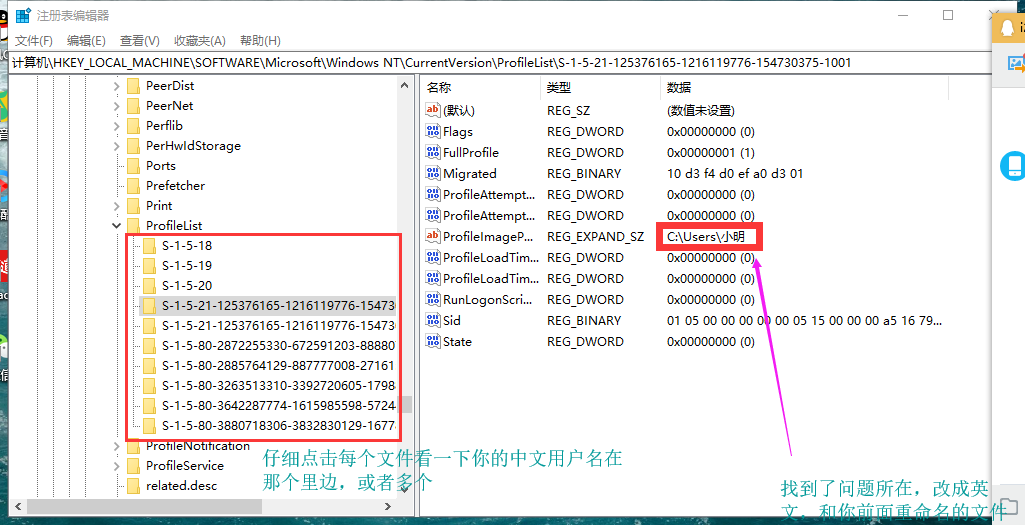Click the Flags DWORD value icon
The height and width of the screenshot is (525, 1025).
[x=433, y=131]
